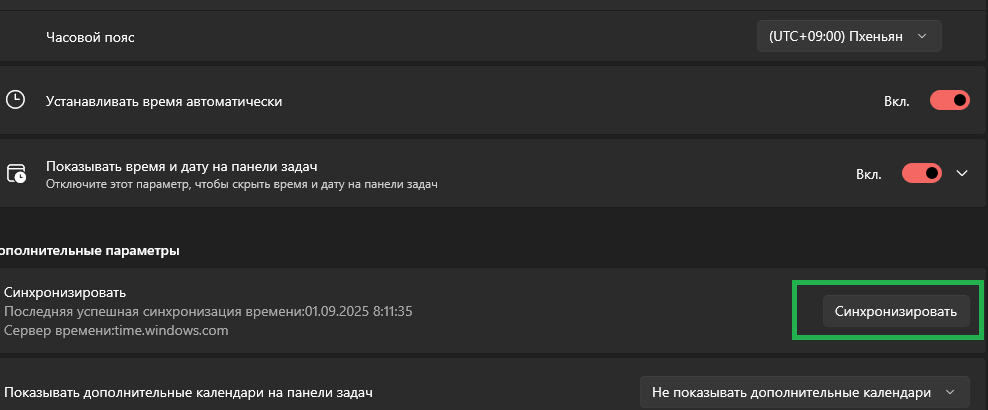The image size is (988, 410).
Task: Open the '(UTC+09:00) Пхеньян' time zone dropdown
Action: point(849,37)
